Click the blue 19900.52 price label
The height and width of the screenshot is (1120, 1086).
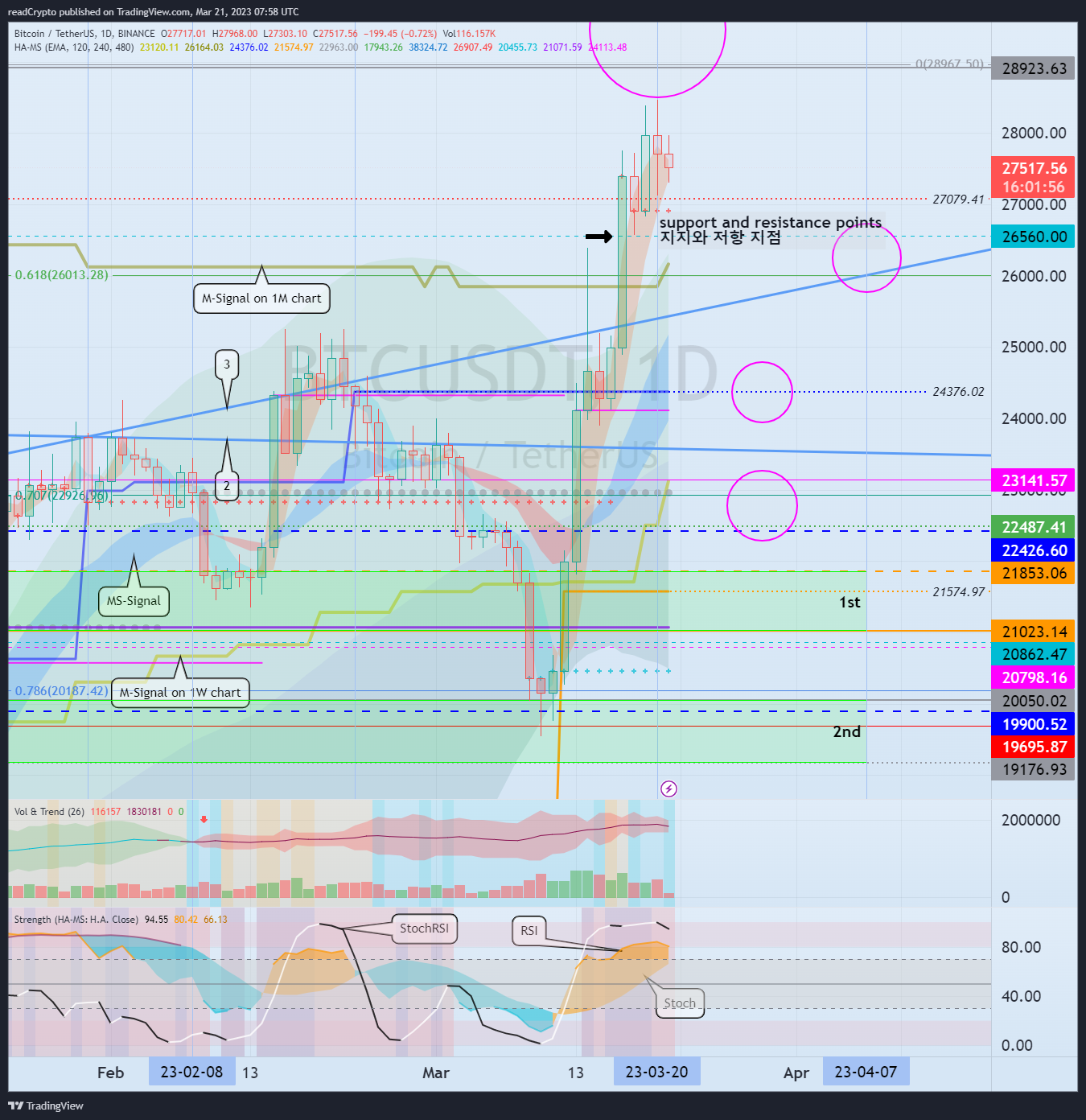1033,724
